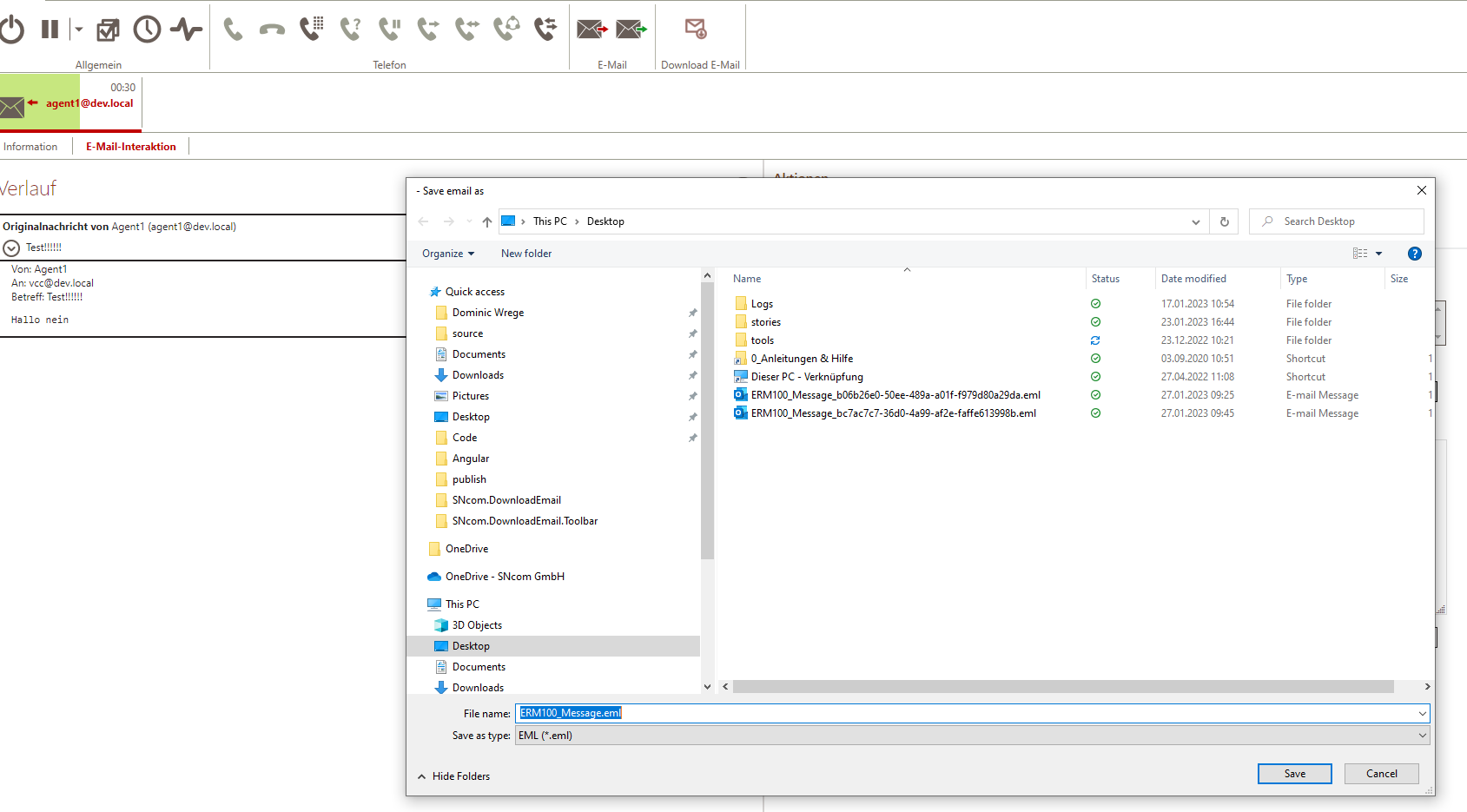The width and height of the screenshot is (1467, 812).
Task: Click the envelope with green arrow icon
Action: coord(631,30)
